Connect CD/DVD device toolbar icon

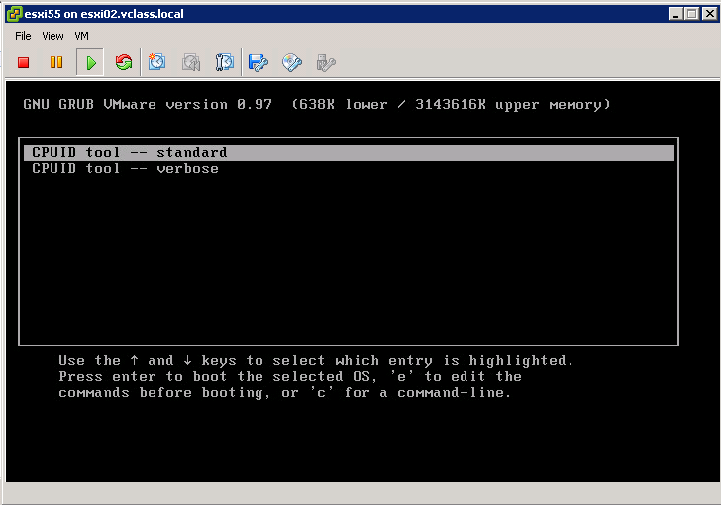pos(292,62)
